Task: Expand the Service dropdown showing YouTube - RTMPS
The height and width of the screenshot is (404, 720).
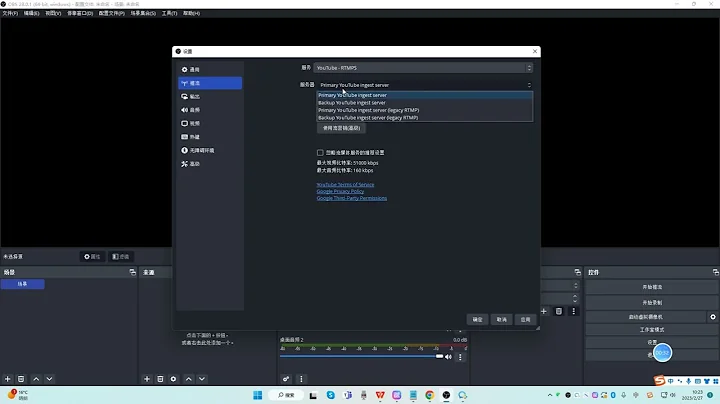Action: coord(423,68)
